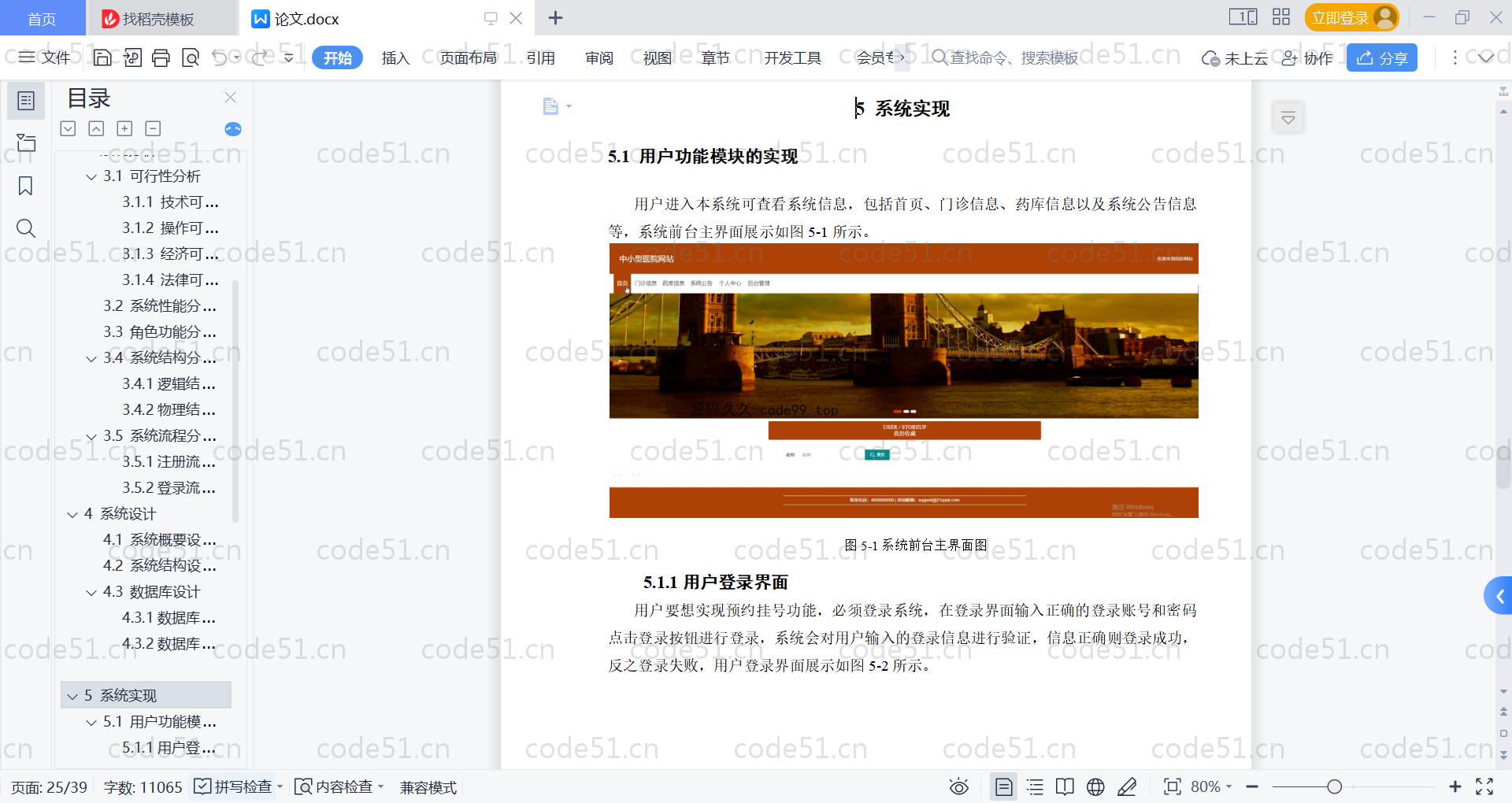Switch to outline view
1512x803 pixels.
pos(1035,786)
